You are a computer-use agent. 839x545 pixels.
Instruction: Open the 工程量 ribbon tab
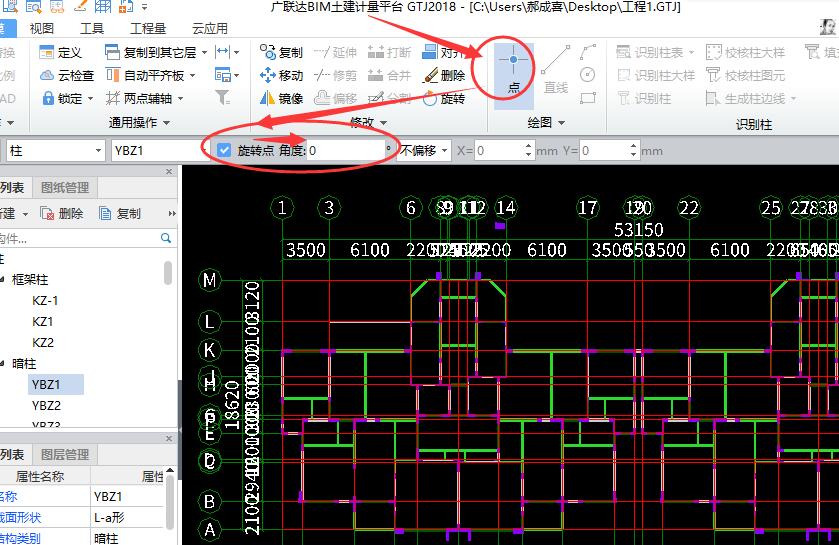click(148, 28)
